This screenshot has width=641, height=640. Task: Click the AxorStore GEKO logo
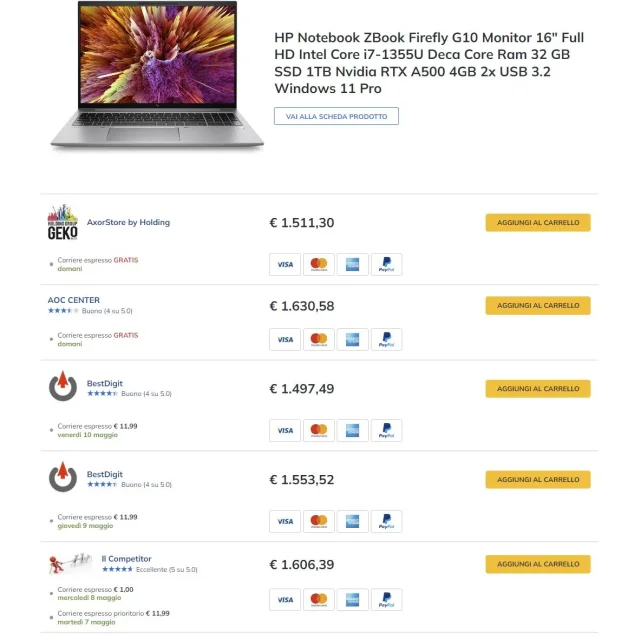[x=63, y=222]
